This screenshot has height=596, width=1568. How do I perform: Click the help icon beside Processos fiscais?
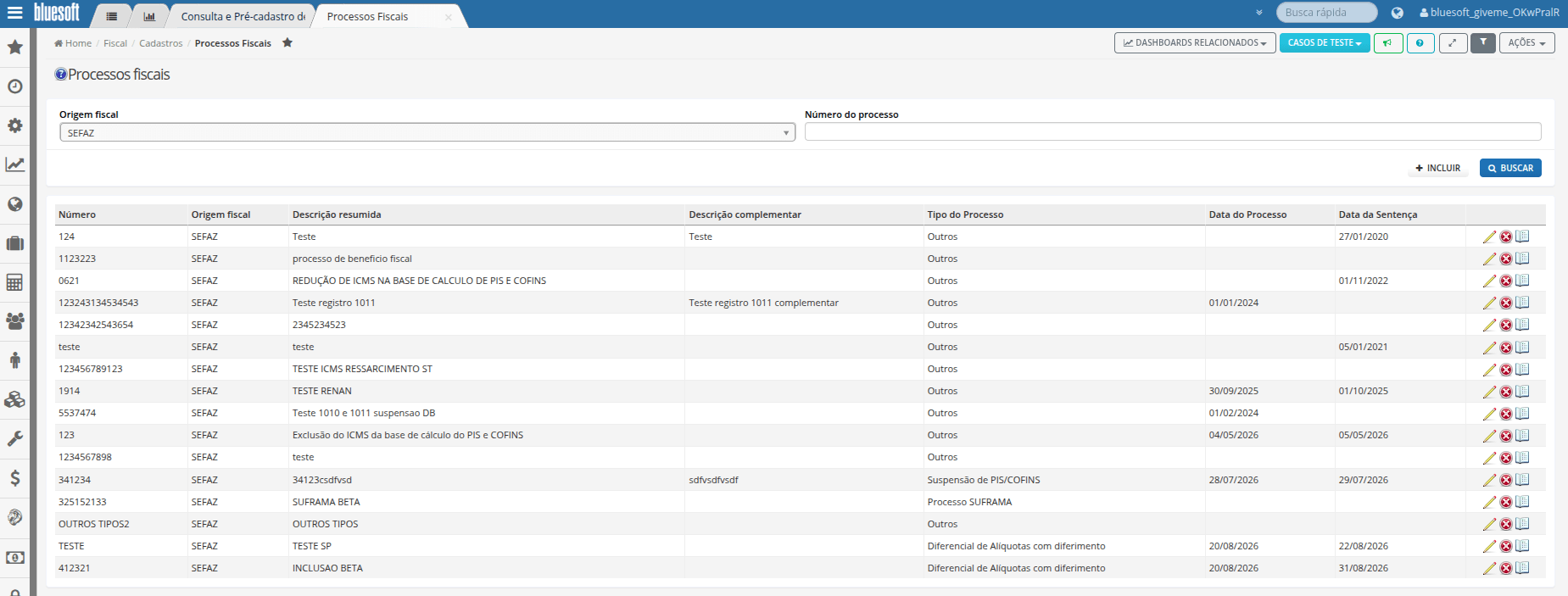[x=60, y=75]
